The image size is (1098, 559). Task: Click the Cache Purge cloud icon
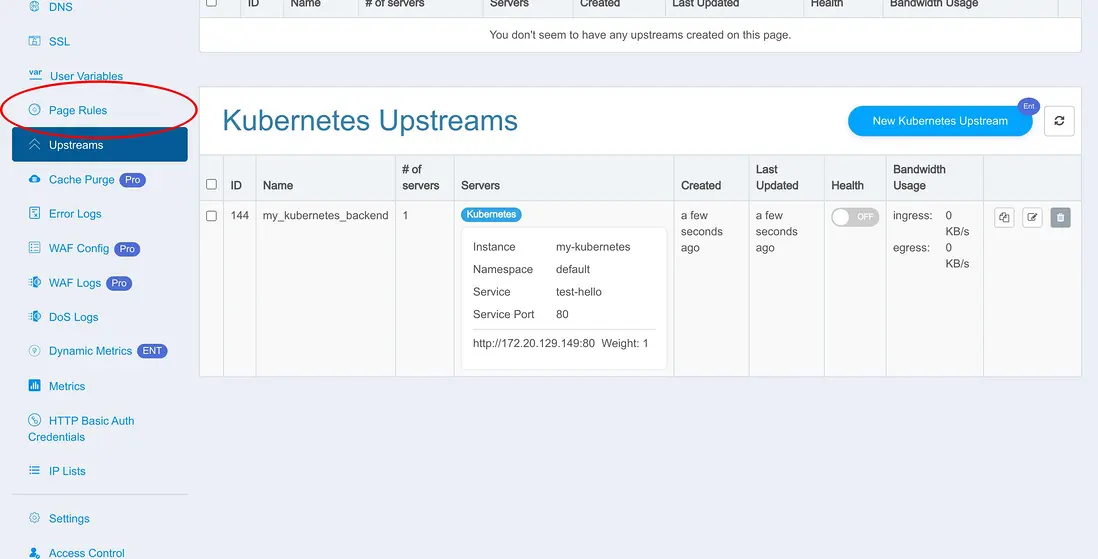[x=34, y=179]
